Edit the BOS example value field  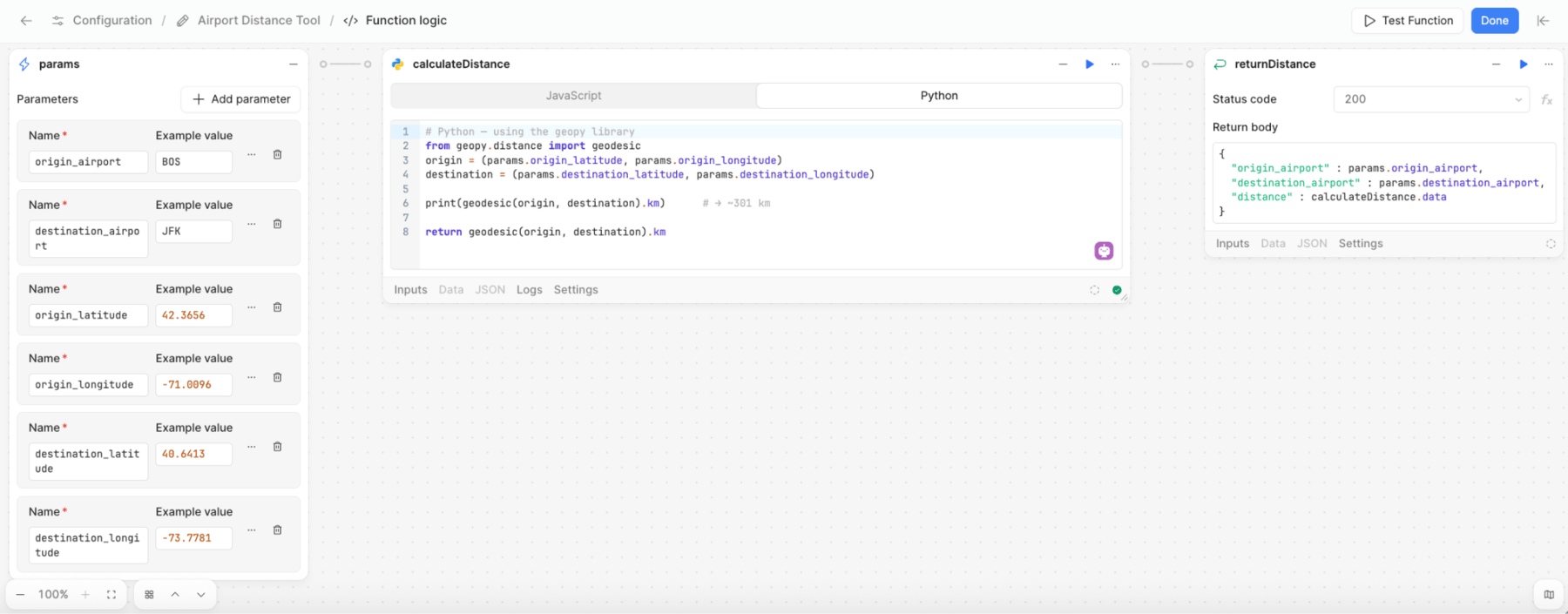click(x=193, y=162)
